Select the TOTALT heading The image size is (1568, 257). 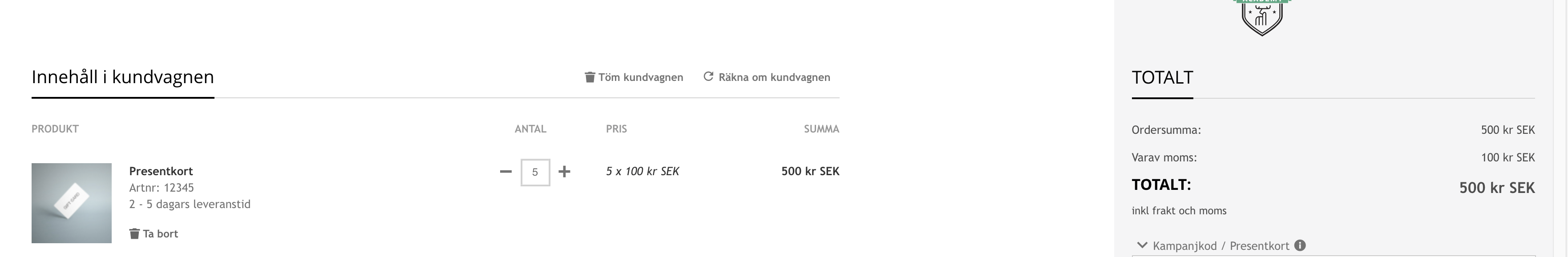[1162, 78]
